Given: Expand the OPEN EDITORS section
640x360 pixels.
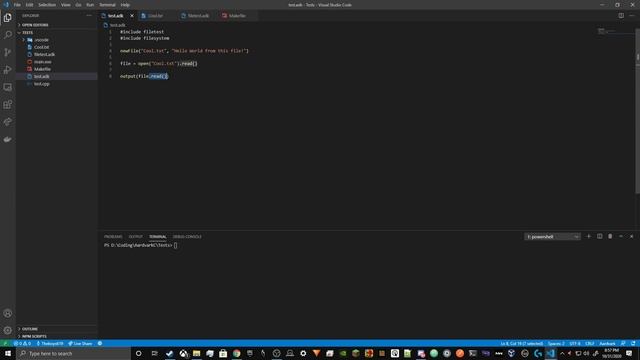Looking at the screenshot, I should point(57,25).
